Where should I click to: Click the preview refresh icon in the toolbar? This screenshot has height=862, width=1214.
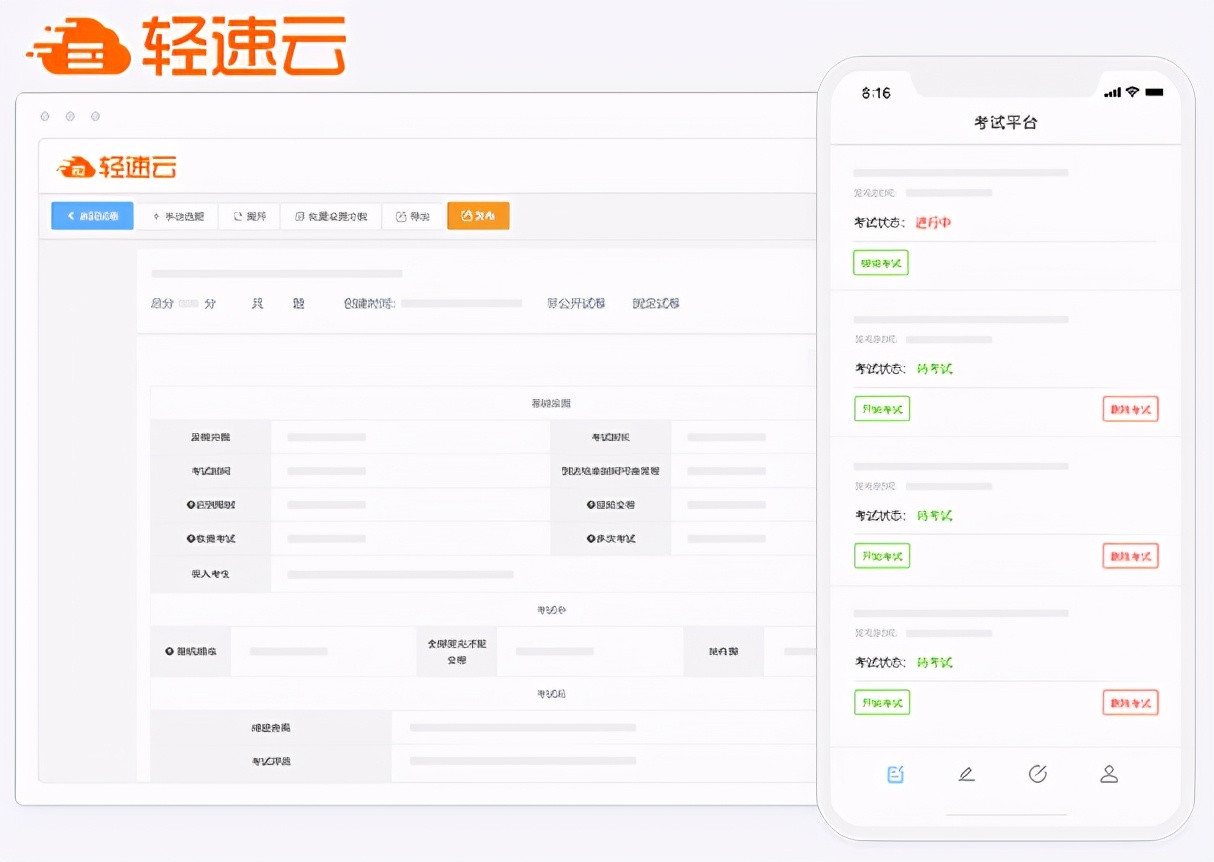[236, 216]
